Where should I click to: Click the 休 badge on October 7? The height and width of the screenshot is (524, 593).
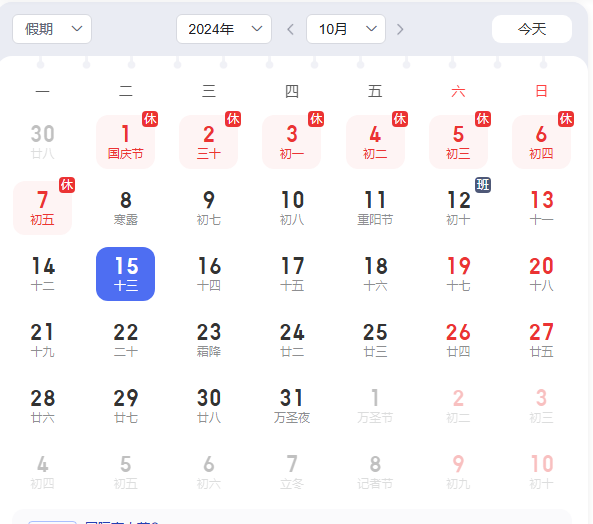click(67, 185)
